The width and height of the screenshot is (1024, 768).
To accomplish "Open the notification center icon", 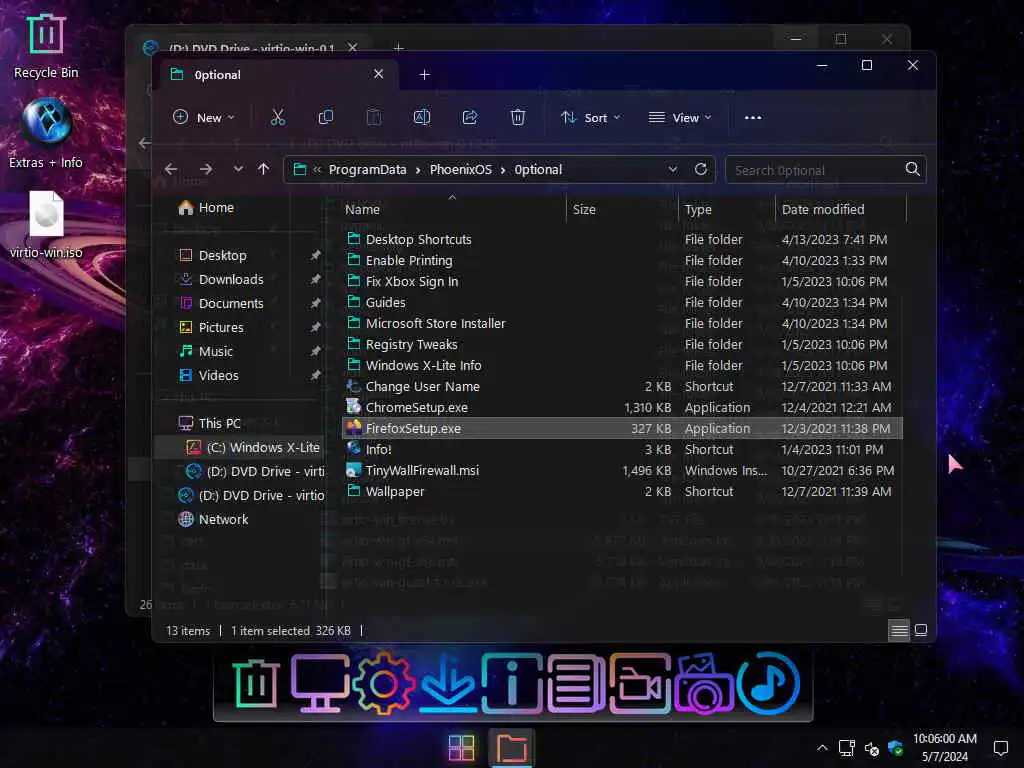I will tap(1000, 748).
